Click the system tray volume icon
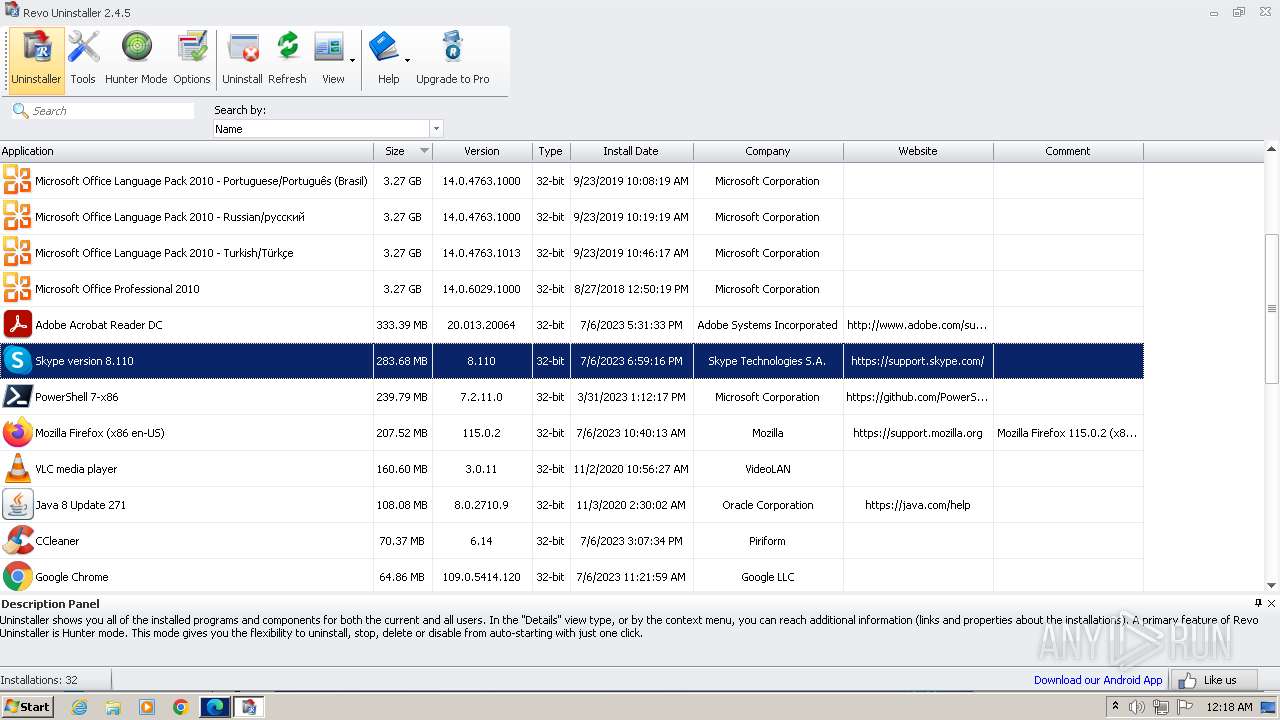This screenshot has width=1280, height=720. (x=1137, y=707)
